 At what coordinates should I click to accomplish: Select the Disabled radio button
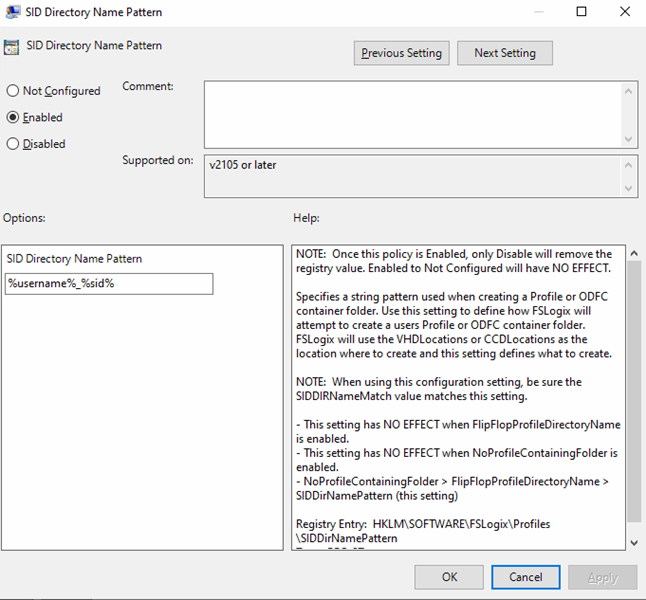13,144
